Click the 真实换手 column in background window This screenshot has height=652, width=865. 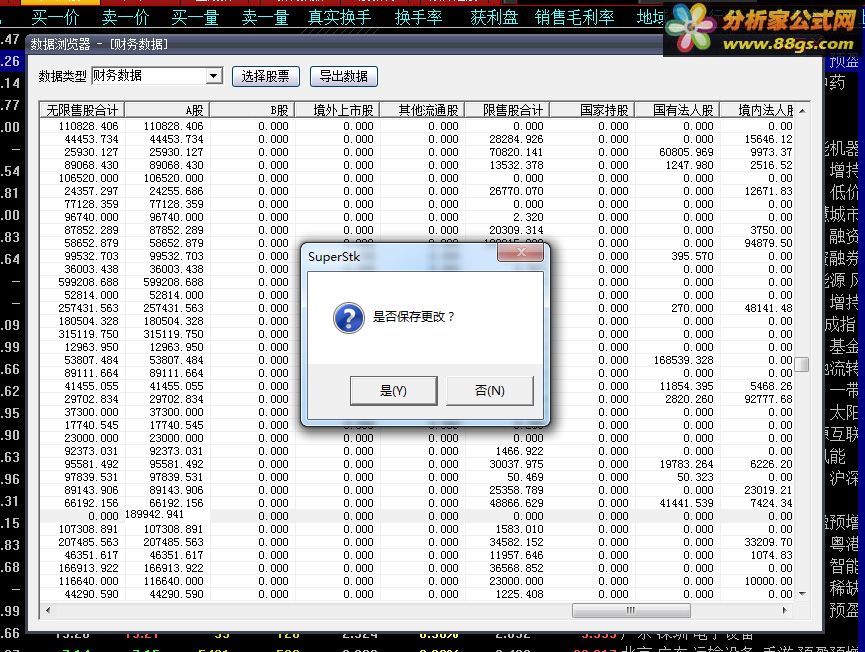tap(339, 18)
